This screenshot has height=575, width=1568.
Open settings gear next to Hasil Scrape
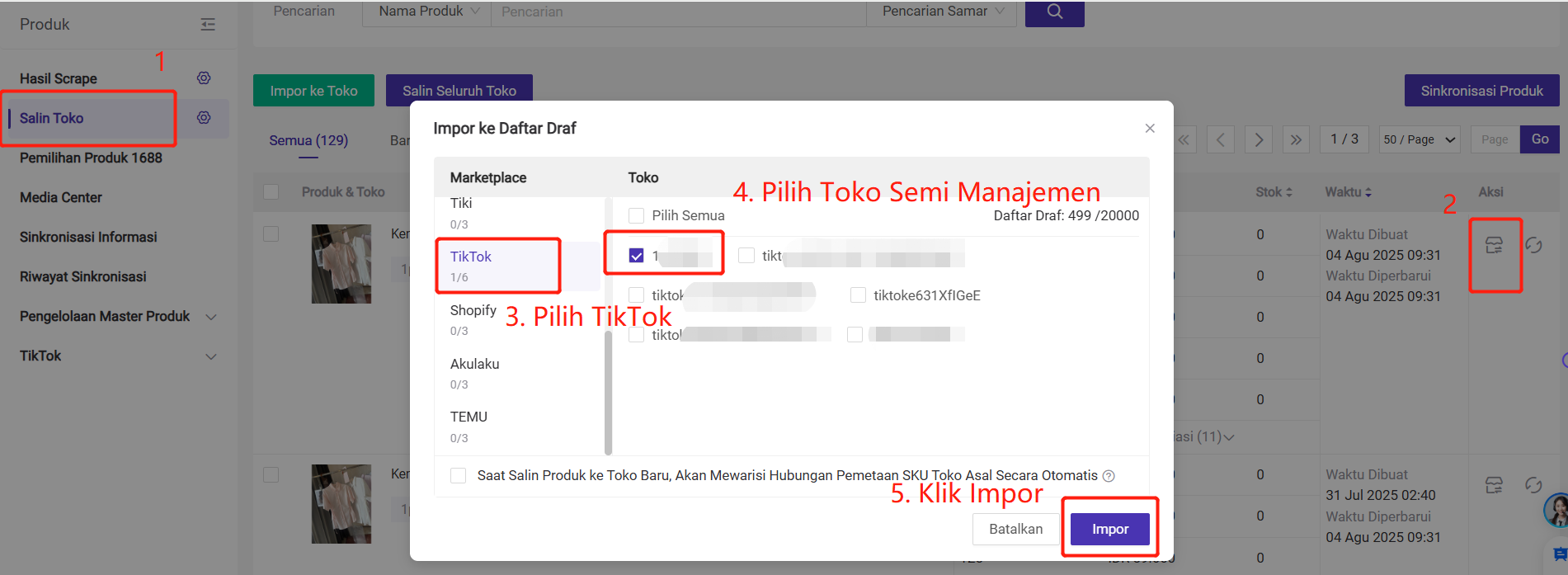pyautogui.click(x=204, y=78)
